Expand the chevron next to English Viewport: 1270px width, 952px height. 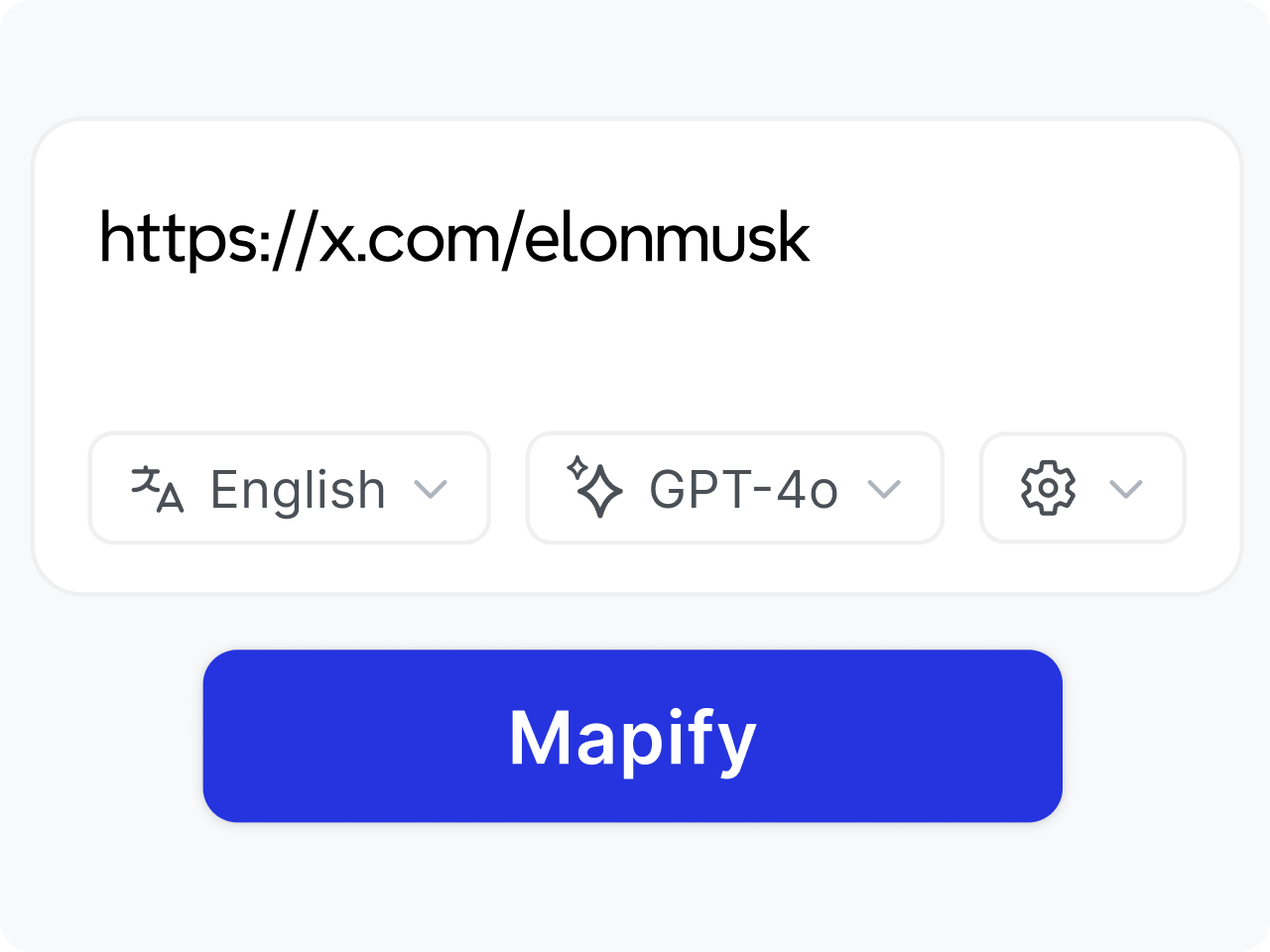pyautogui.click(x=431, y=489)
